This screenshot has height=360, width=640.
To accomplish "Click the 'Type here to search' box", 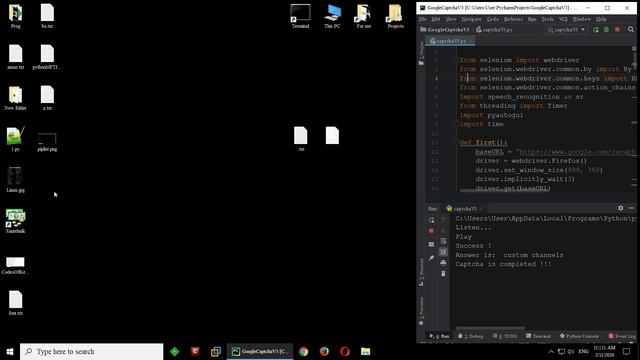I will (x=91, y=351).
